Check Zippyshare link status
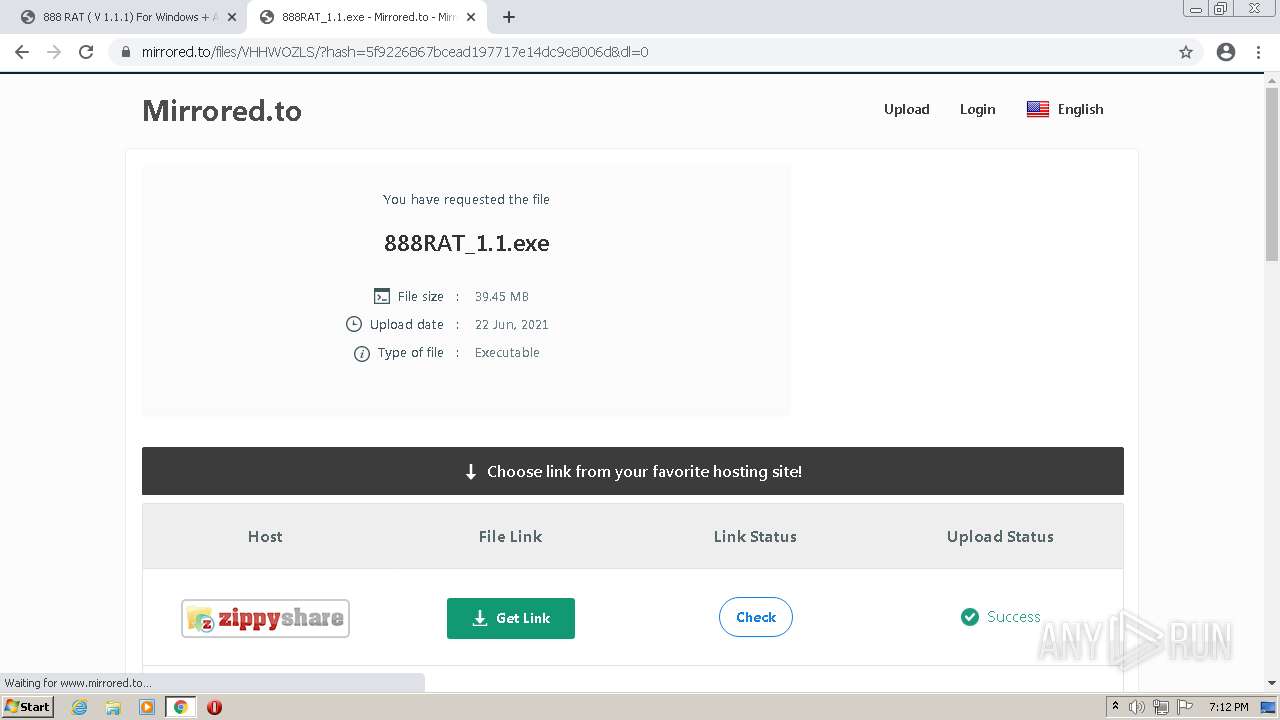Screen dimensions: 1280x720 click(x=756, y=617)
